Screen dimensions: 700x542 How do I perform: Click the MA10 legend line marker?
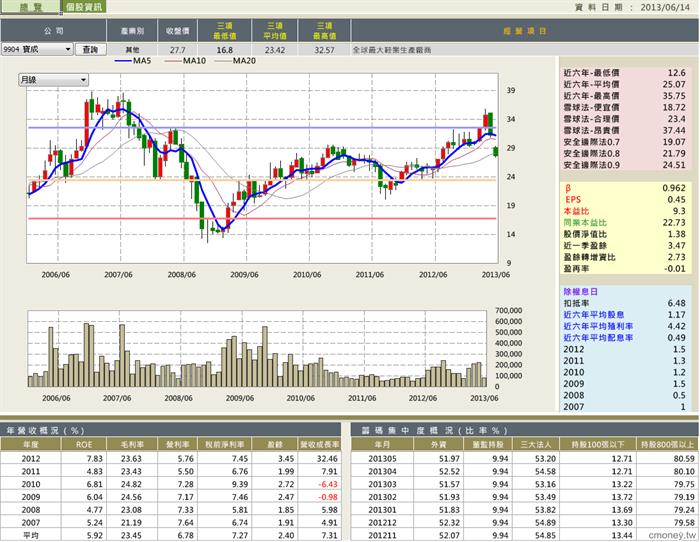coord(173,61)
